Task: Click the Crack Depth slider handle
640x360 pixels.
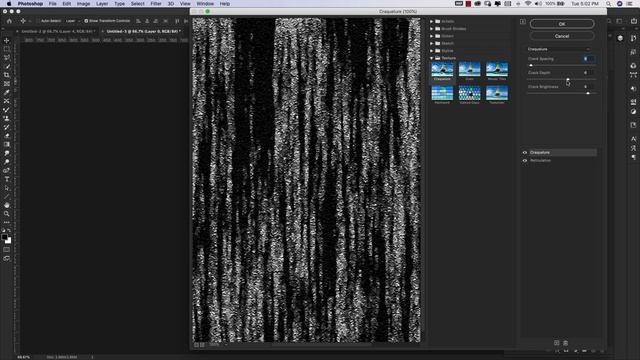Action: click(568, 79)
